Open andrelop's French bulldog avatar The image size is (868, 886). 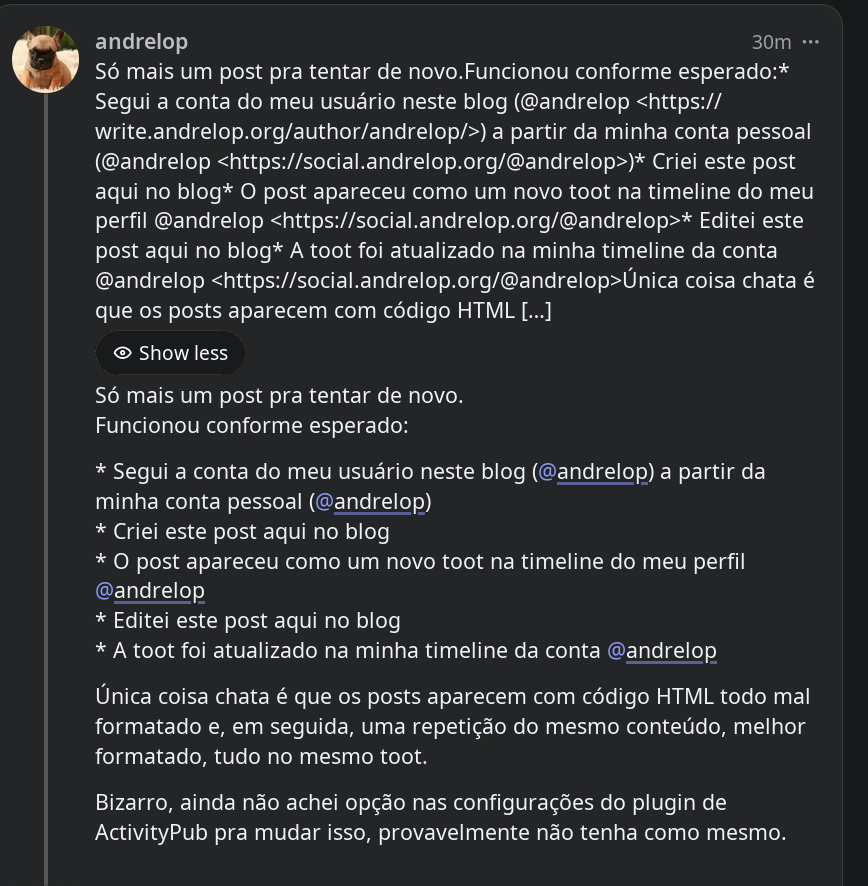point(46,59)
